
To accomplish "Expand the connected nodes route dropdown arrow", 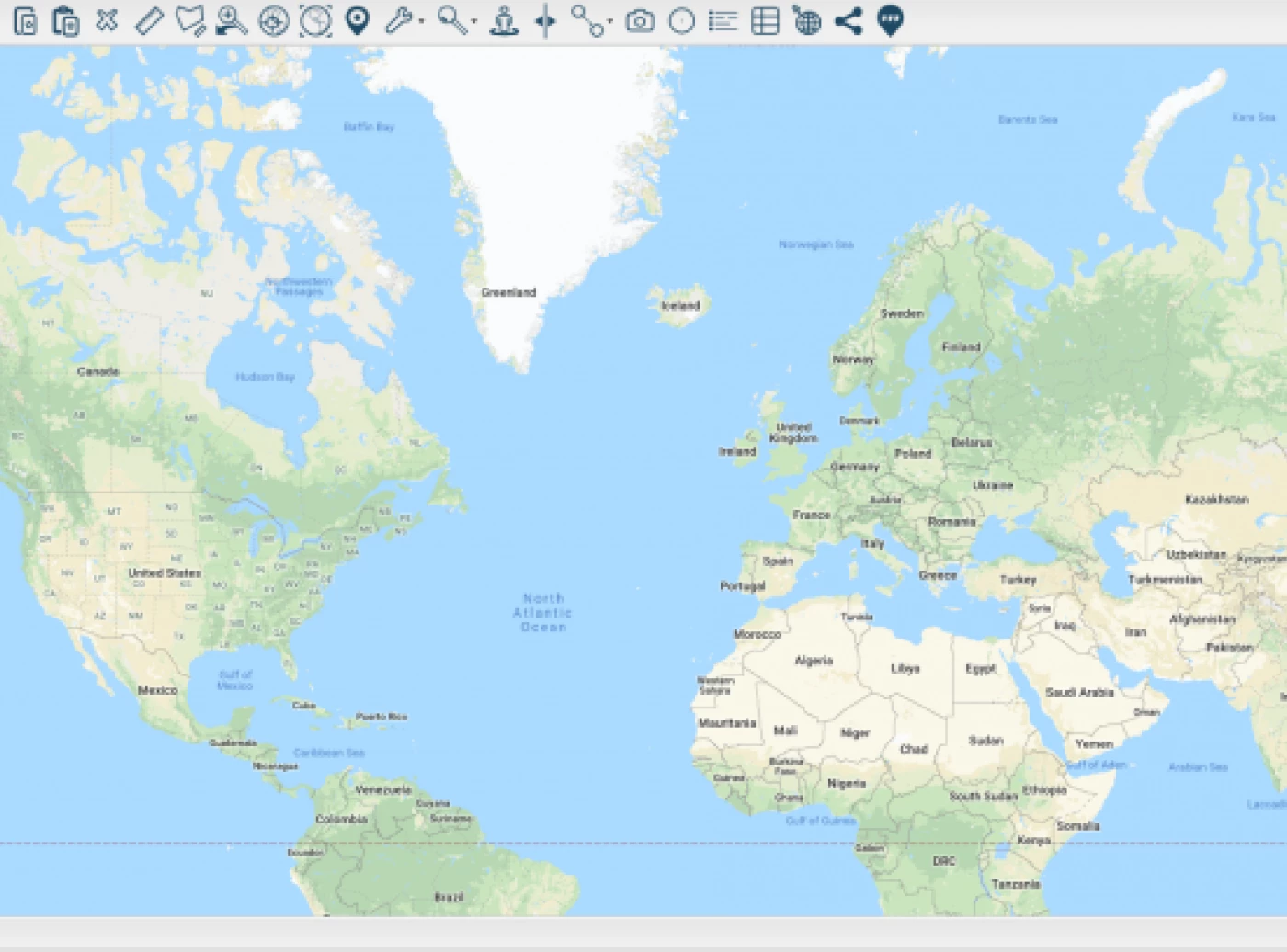I will pos(609,22).
